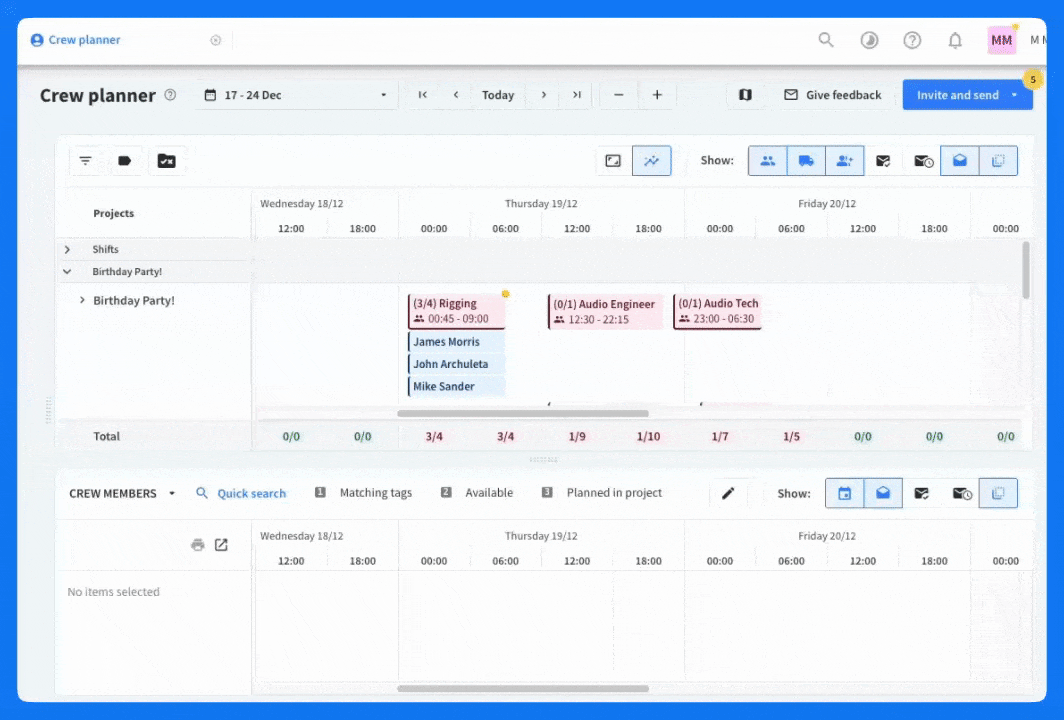Click the timer clock icon in top bar

[x=869, y=40]
